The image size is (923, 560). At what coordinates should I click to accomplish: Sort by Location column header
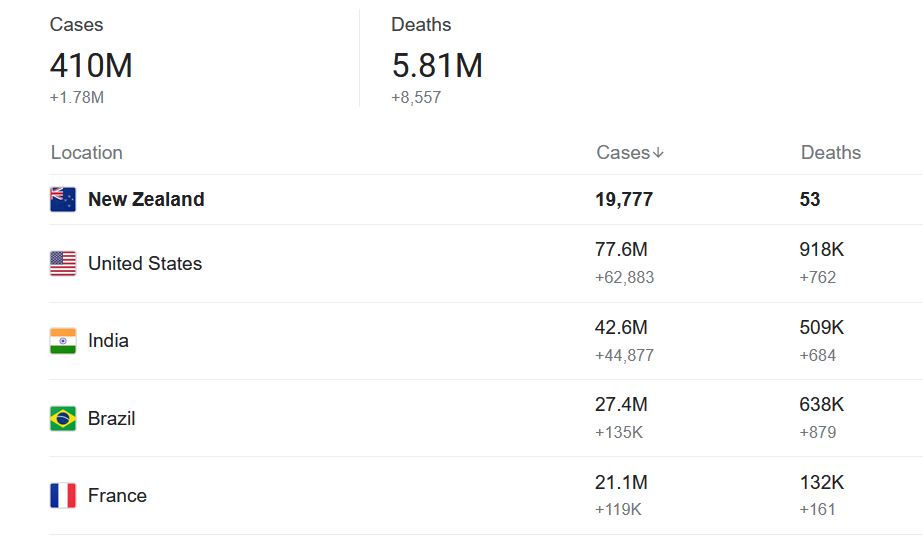point(87,153)
